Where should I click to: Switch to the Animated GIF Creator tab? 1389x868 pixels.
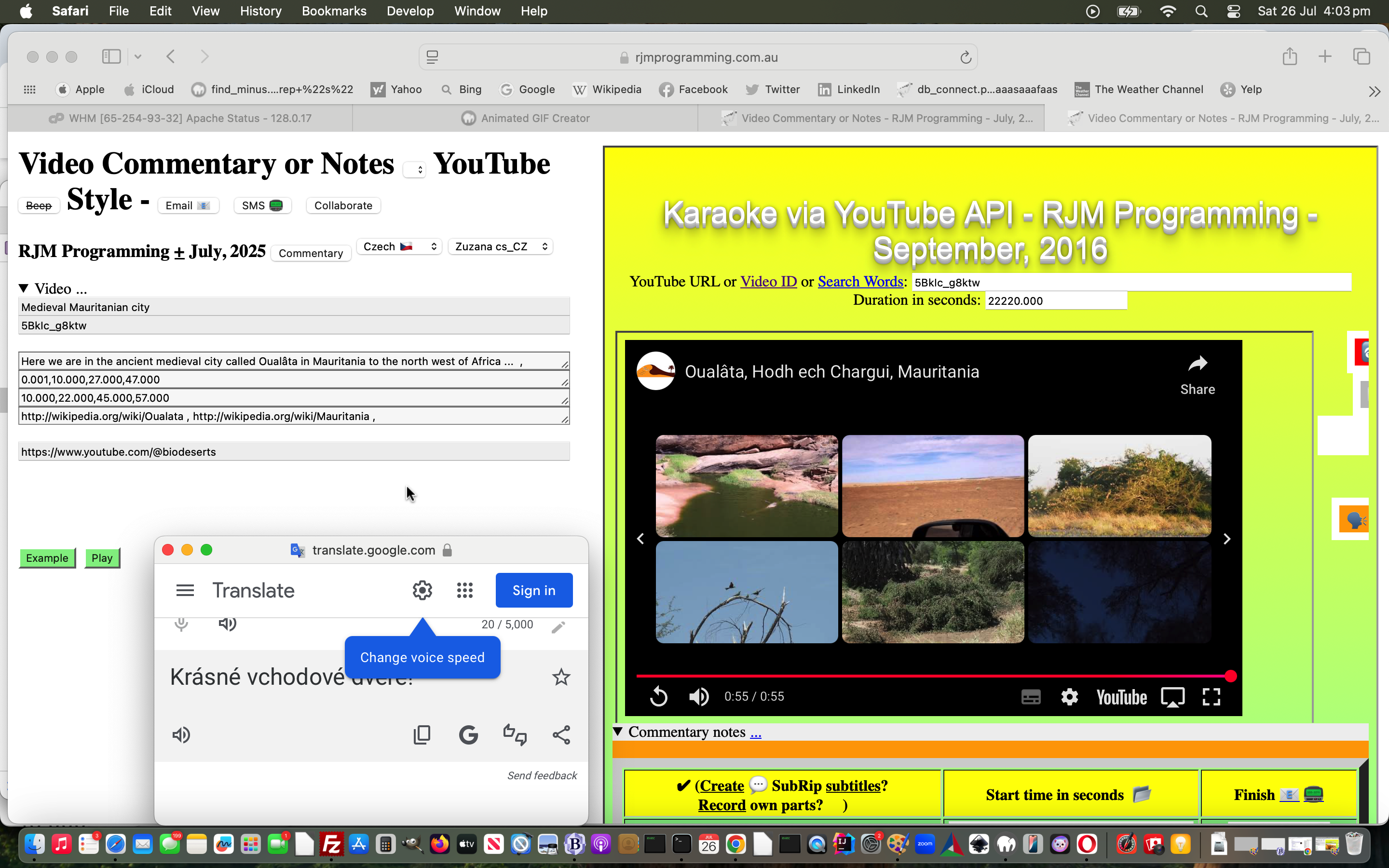[525, 118]
